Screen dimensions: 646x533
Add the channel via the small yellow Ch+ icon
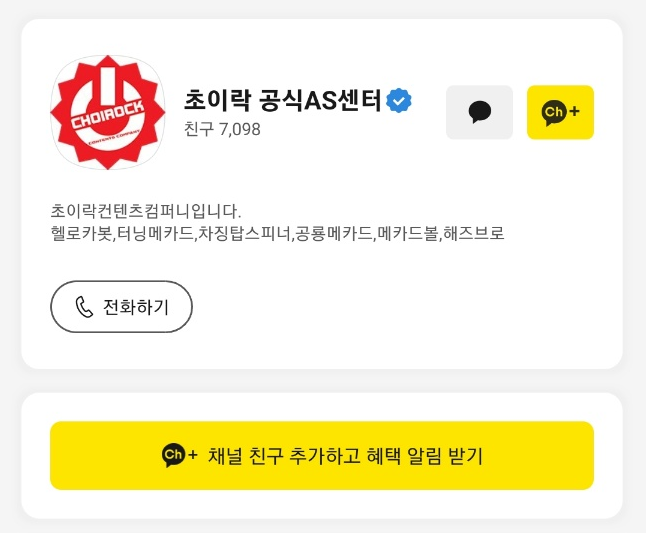560,112
